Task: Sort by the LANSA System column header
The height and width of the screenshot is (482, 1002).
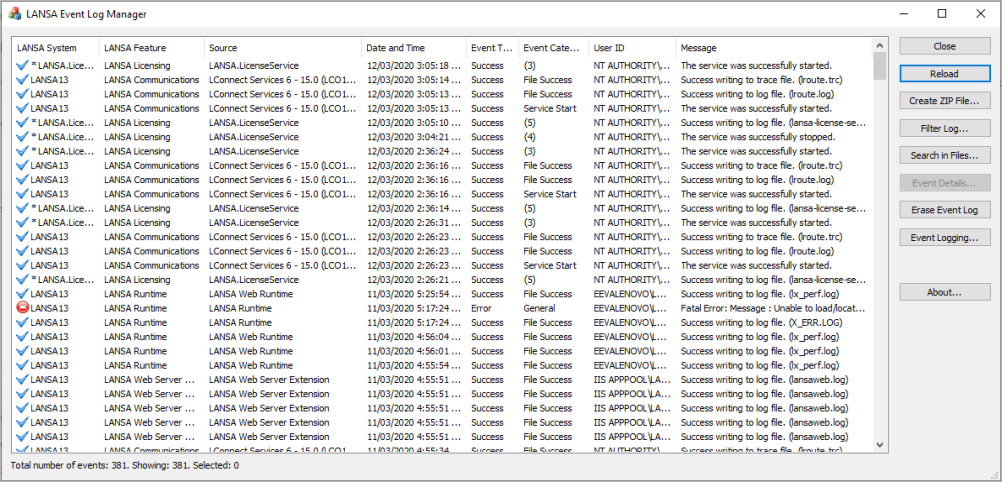Action: click(56, 48)
